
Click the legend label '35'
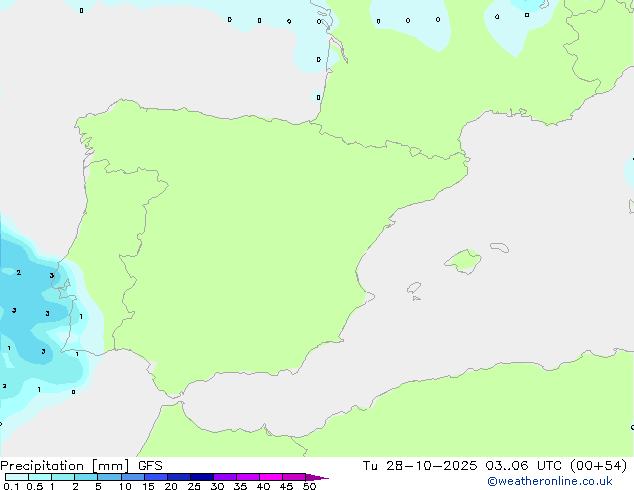tap(240, 486)
